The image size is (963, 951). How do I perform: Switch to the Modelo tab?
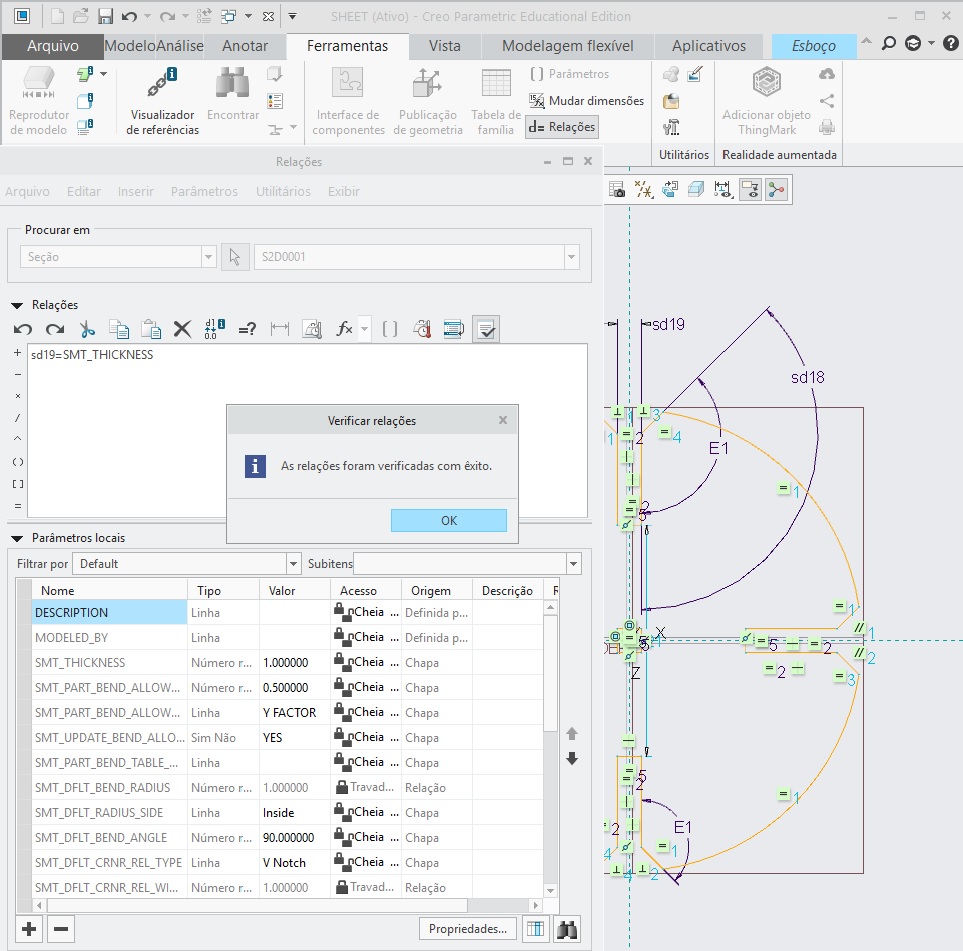click(x=129, y=46)
